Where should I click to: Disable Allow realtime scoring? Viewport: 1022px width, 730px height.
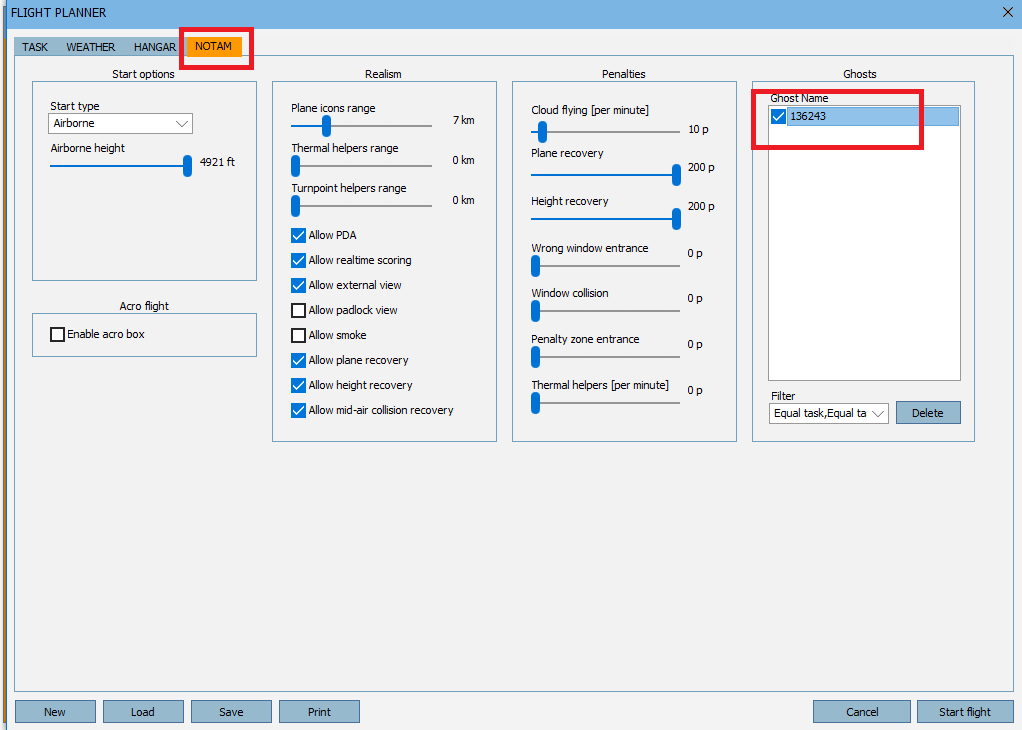click(x=297, y=260)
